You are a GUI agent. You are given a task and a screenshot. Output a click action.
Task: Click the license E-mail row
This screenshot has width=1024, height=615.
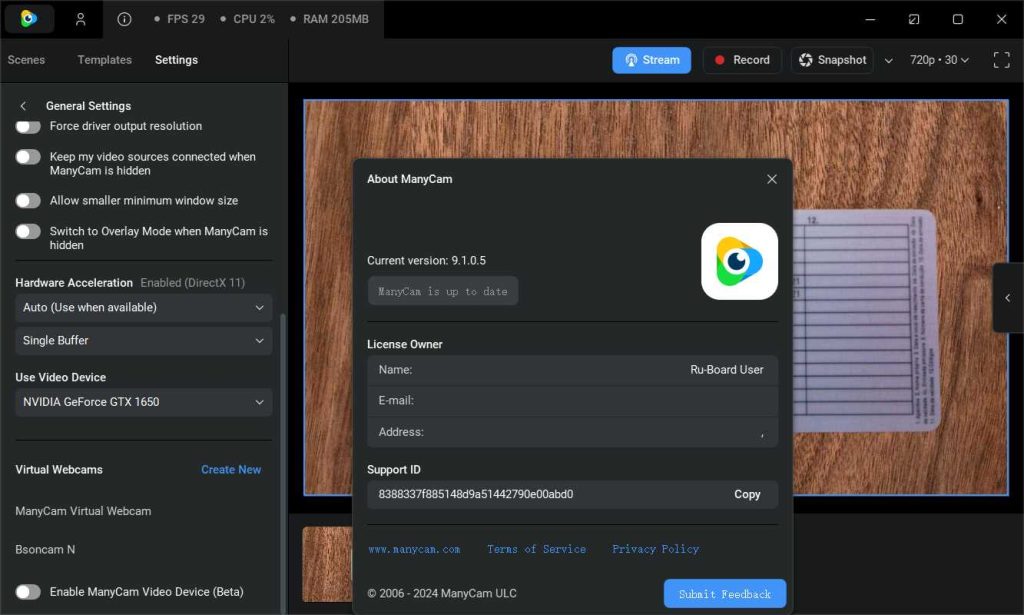(x=572, y=400)
